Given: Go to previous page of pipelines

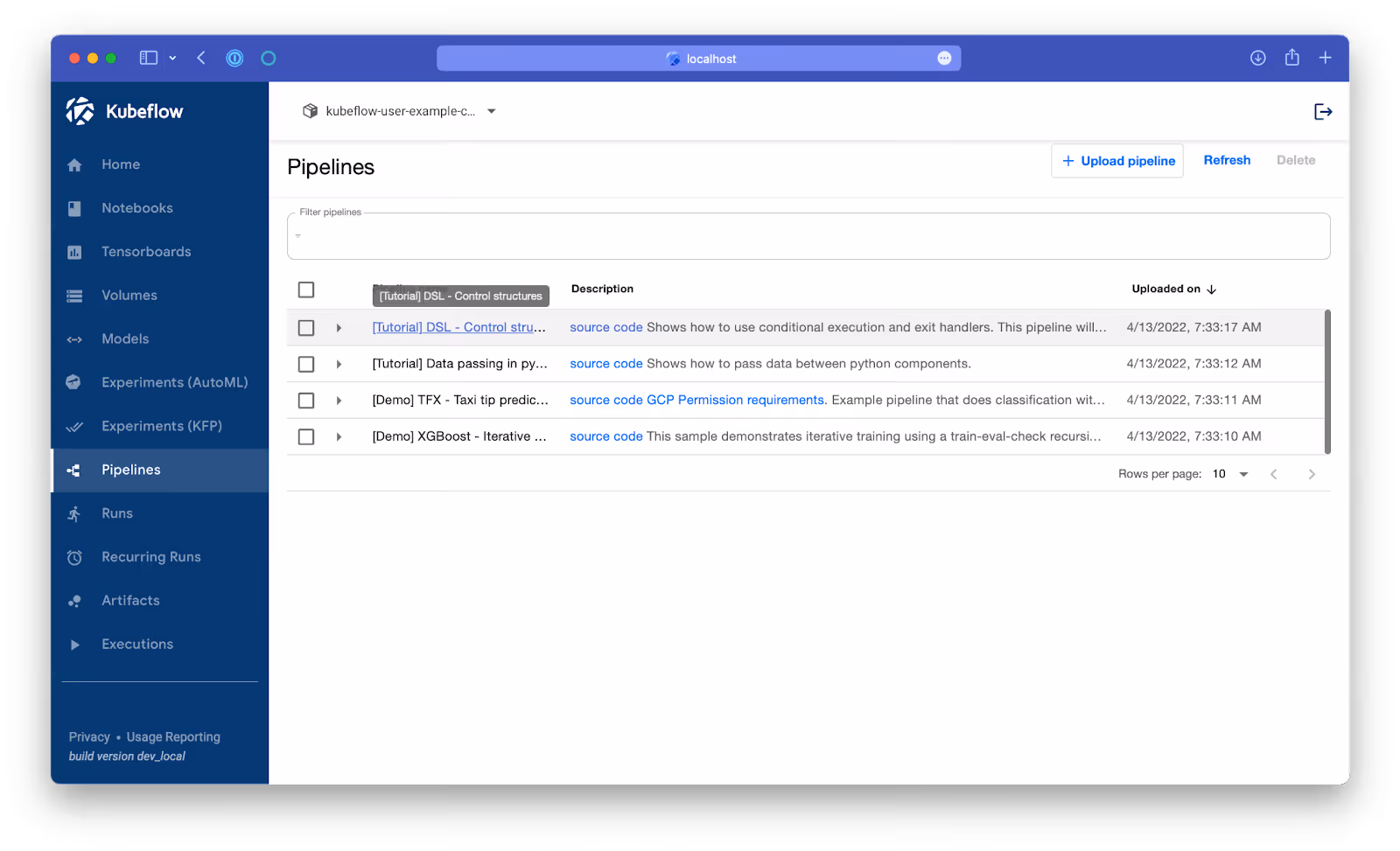Looking at the screenshot, I should click(x=1274, y=474).
